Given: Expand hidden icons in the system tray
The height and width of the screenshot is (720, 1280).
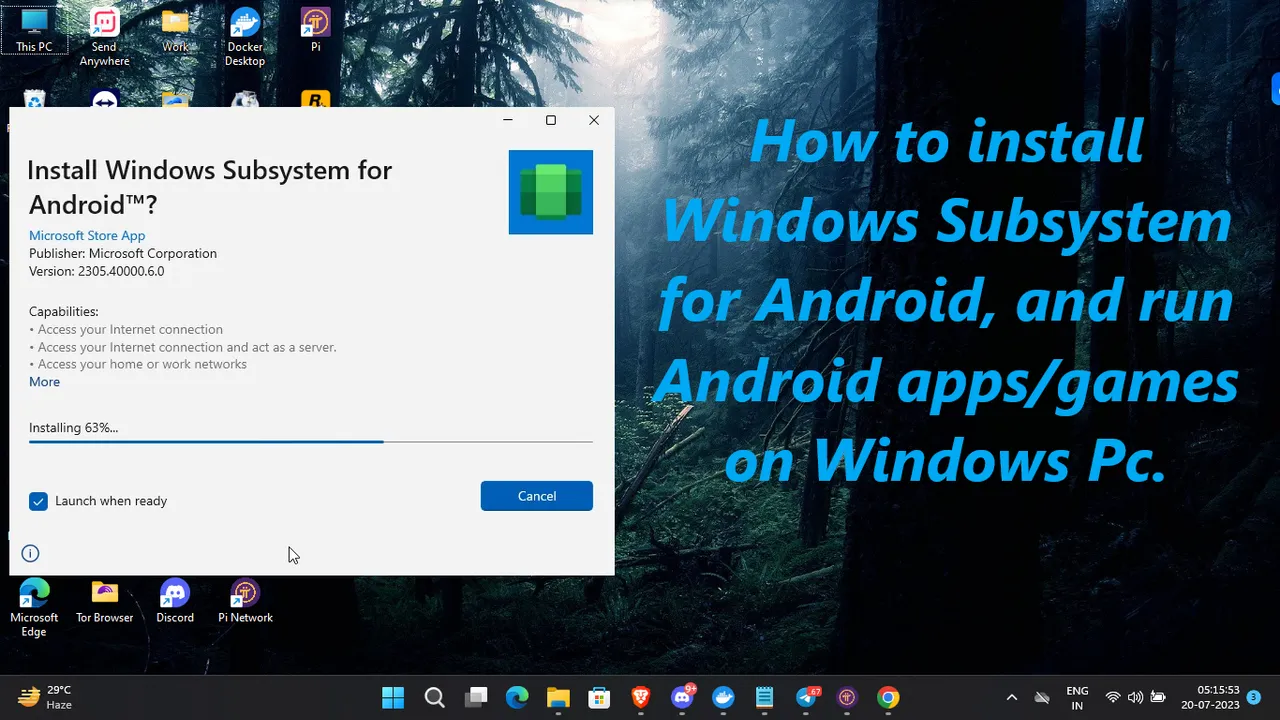Looking at the screenshot, I should (1012, 697).
